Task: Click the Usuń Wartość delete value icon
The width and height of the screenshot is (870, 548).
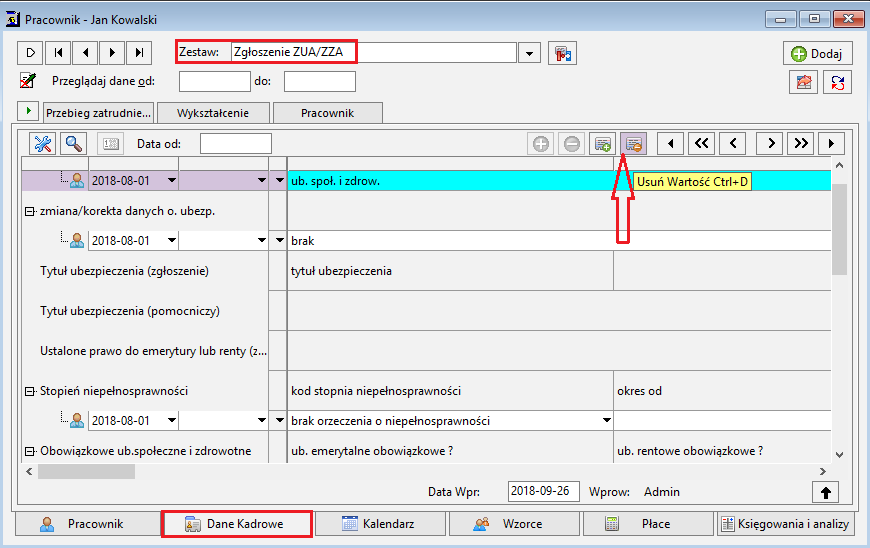Action: pos(634,144)
